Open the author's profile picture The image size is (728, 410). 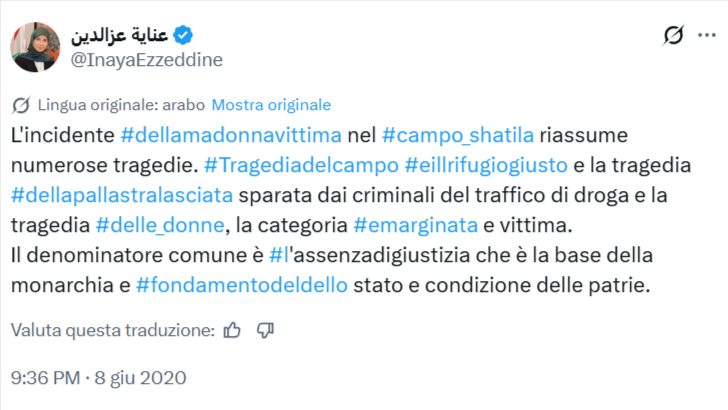(x=33, y=47)
